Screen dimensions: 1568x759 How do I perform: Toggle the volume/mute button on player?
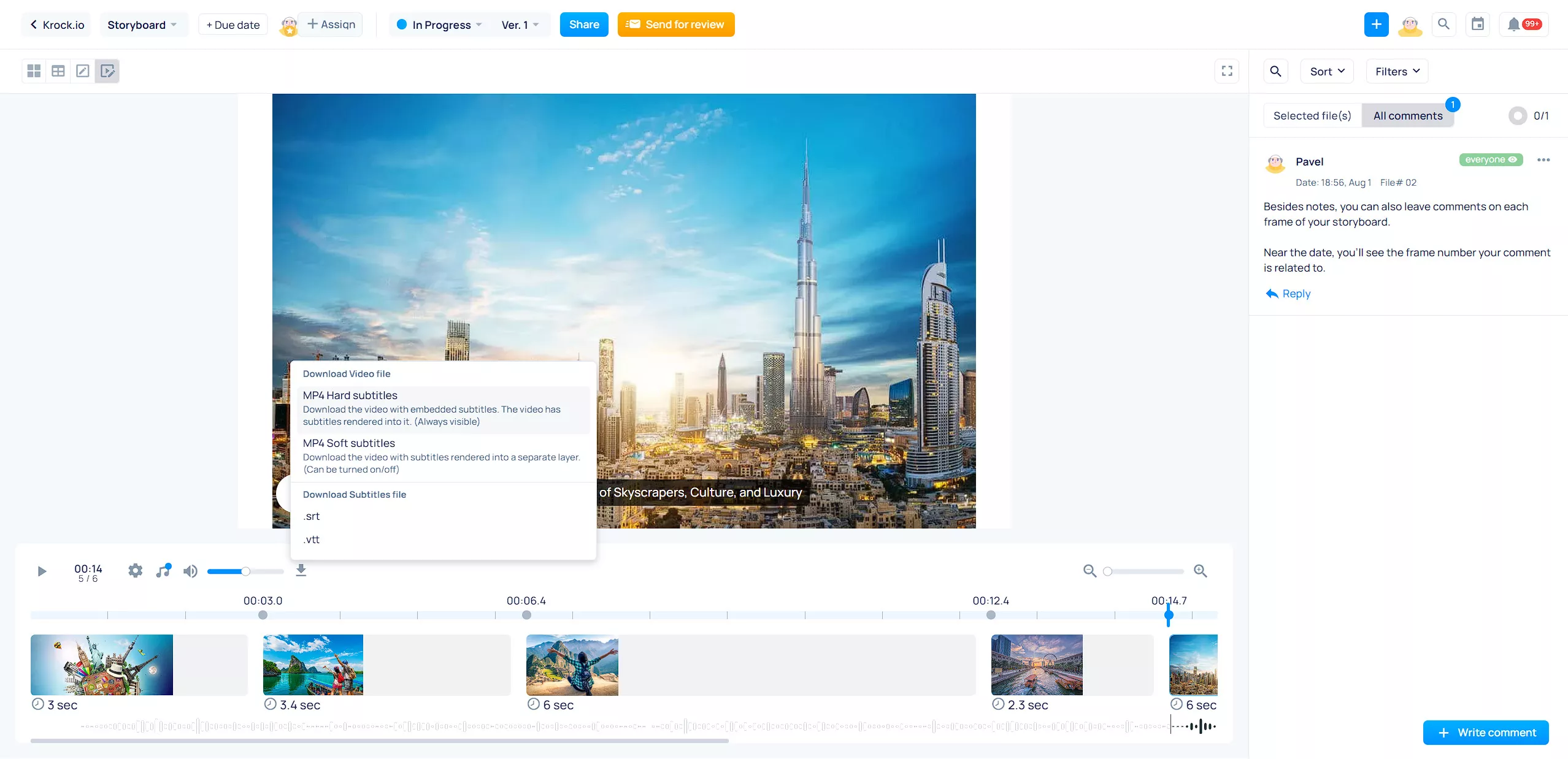(x=190, y=571)
